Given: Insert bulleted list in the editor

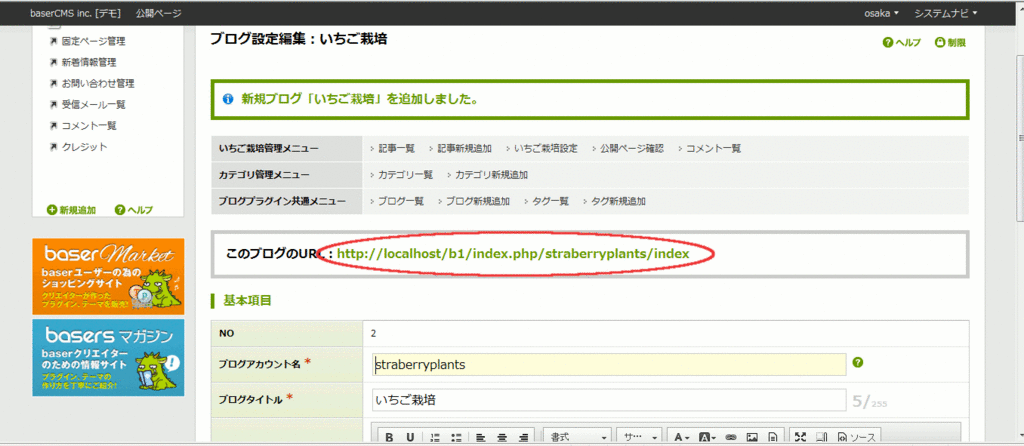Looking at the screenshot, I should point(456,438).
